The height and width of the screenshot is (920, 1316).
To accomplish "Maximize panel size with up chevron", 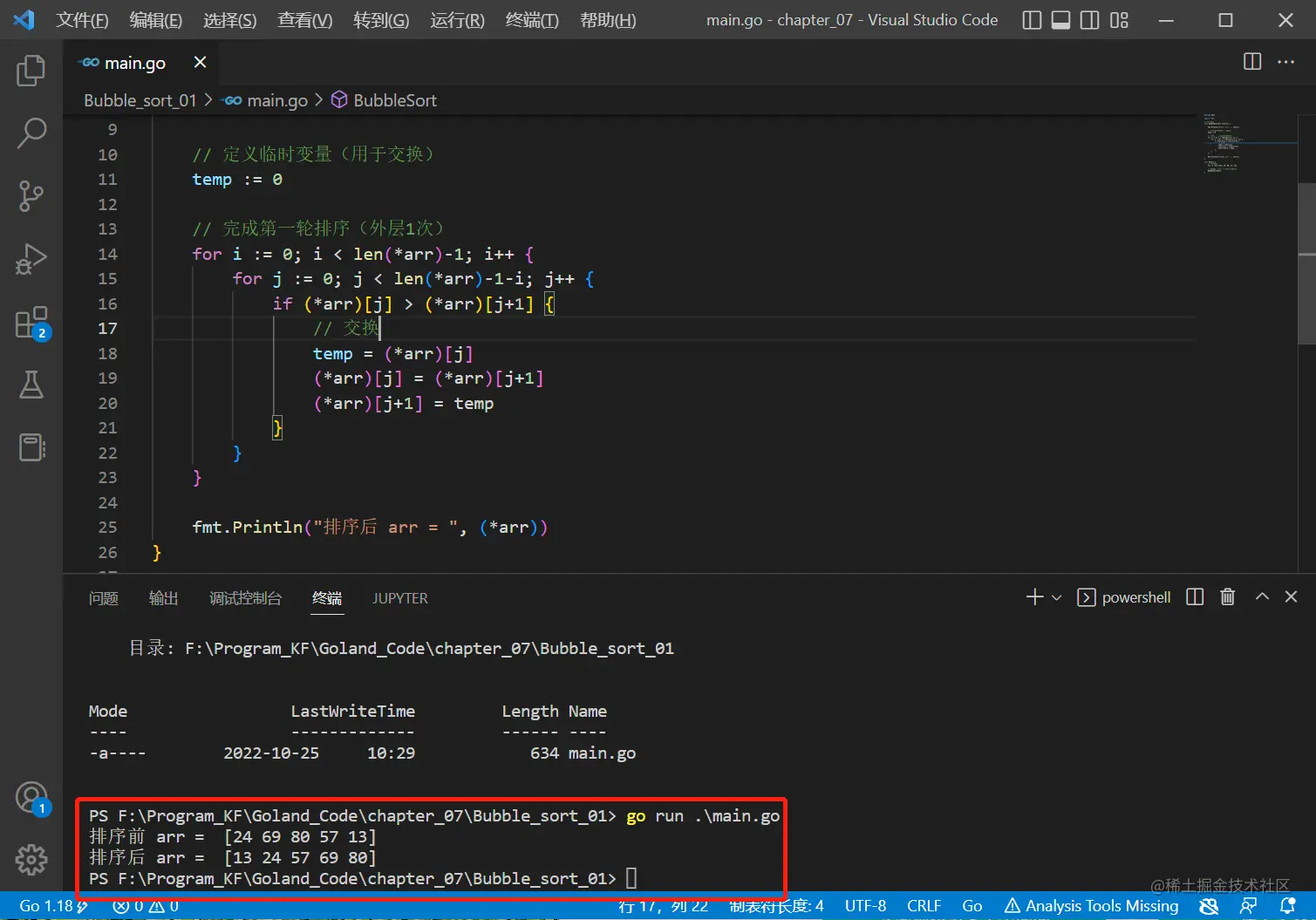I will [x=1262, y=597].
